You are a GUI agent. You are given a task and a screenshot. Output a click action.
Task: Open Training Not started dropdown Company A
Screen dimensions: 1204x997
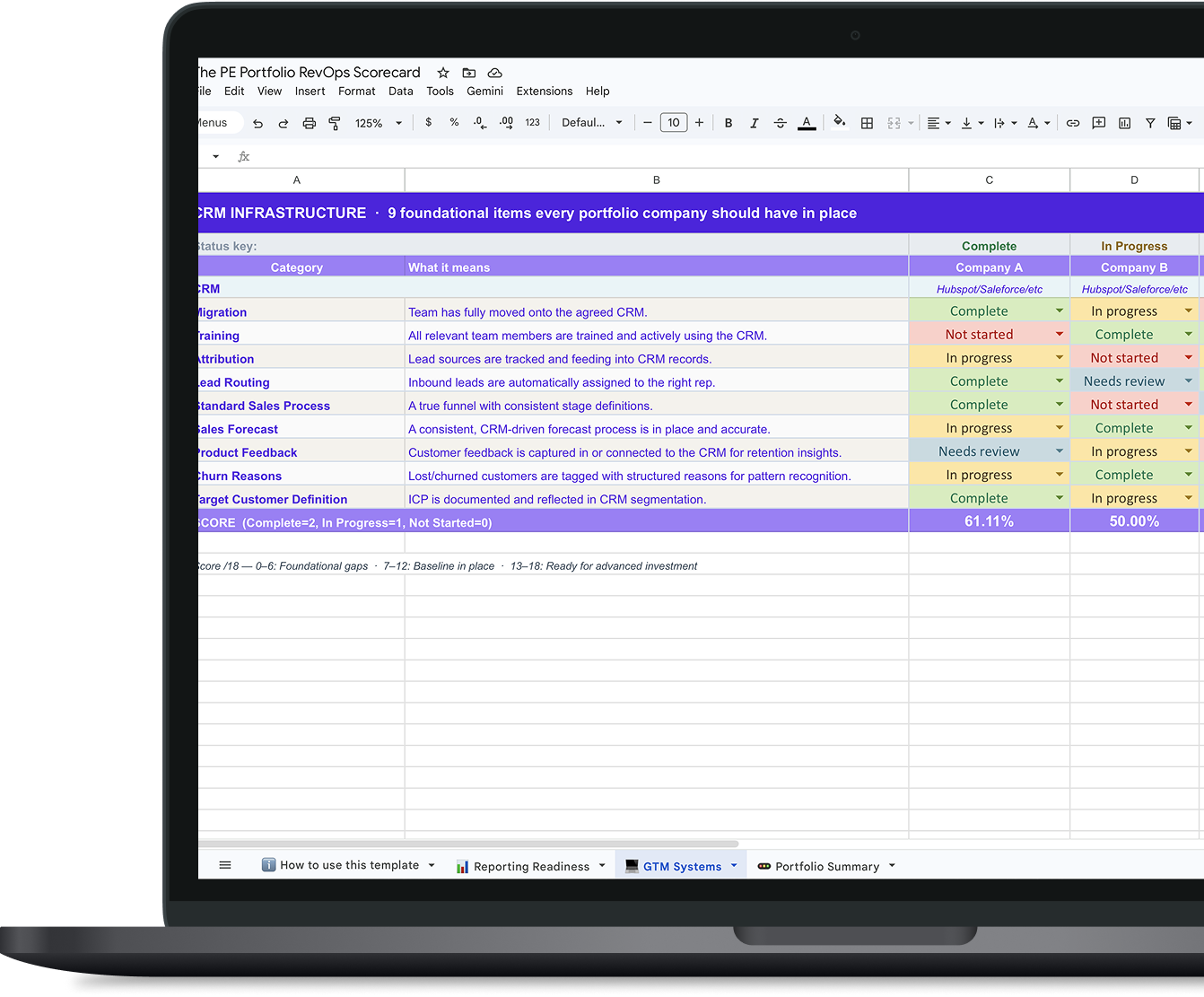1060,334
